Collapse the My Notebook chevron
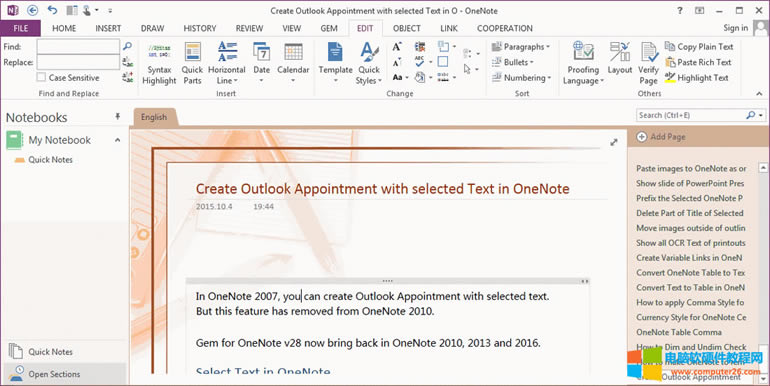The image size is (770, 386). (117, 140)
